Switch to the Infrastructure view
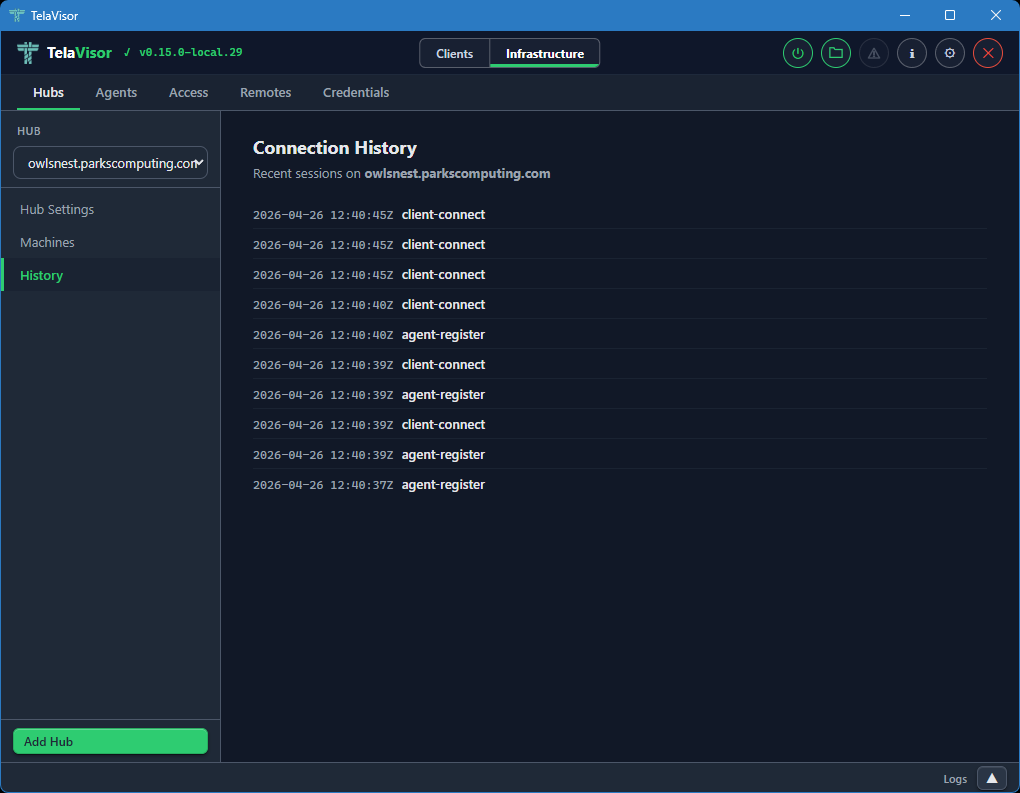The image size is (1020, 793). click(544, 53)
